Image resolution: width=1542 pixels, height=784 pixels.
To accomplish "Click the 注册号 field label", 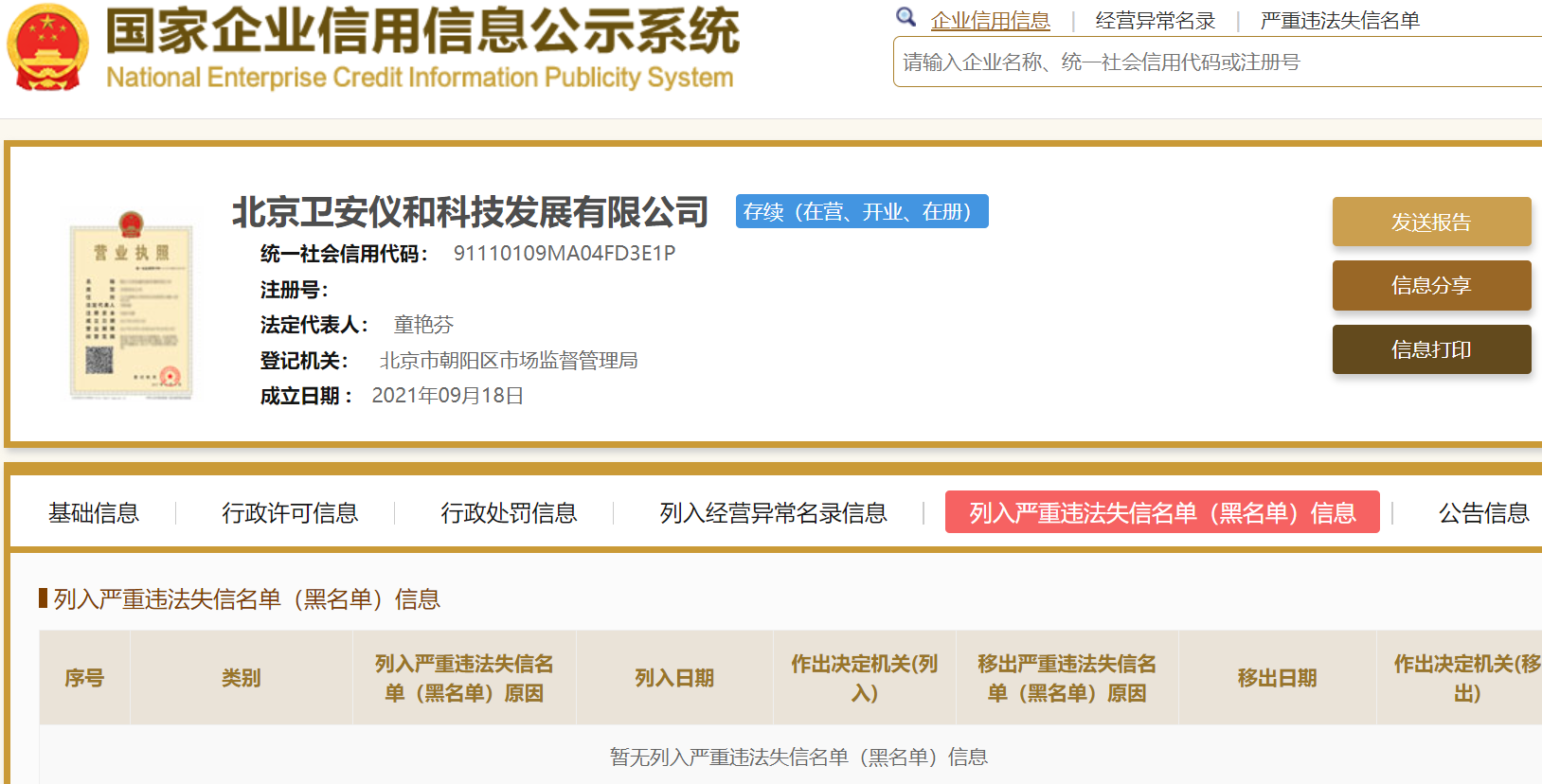I will point(295,290).
